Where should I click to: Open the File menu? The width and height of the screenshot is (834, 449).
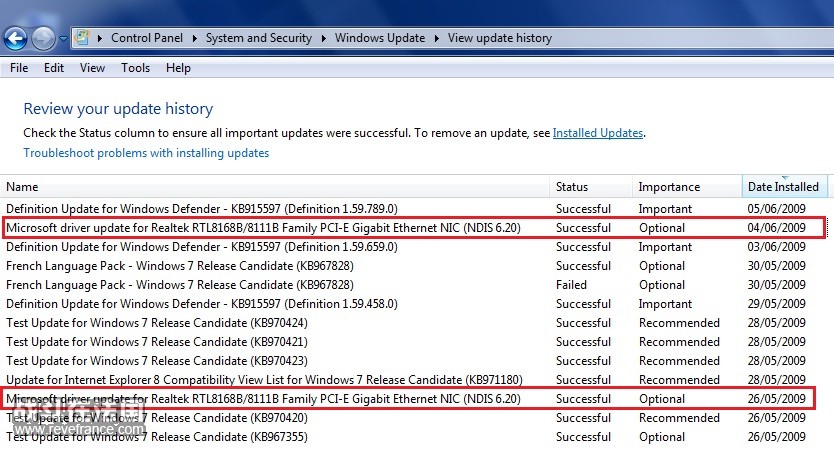(19, 68)
